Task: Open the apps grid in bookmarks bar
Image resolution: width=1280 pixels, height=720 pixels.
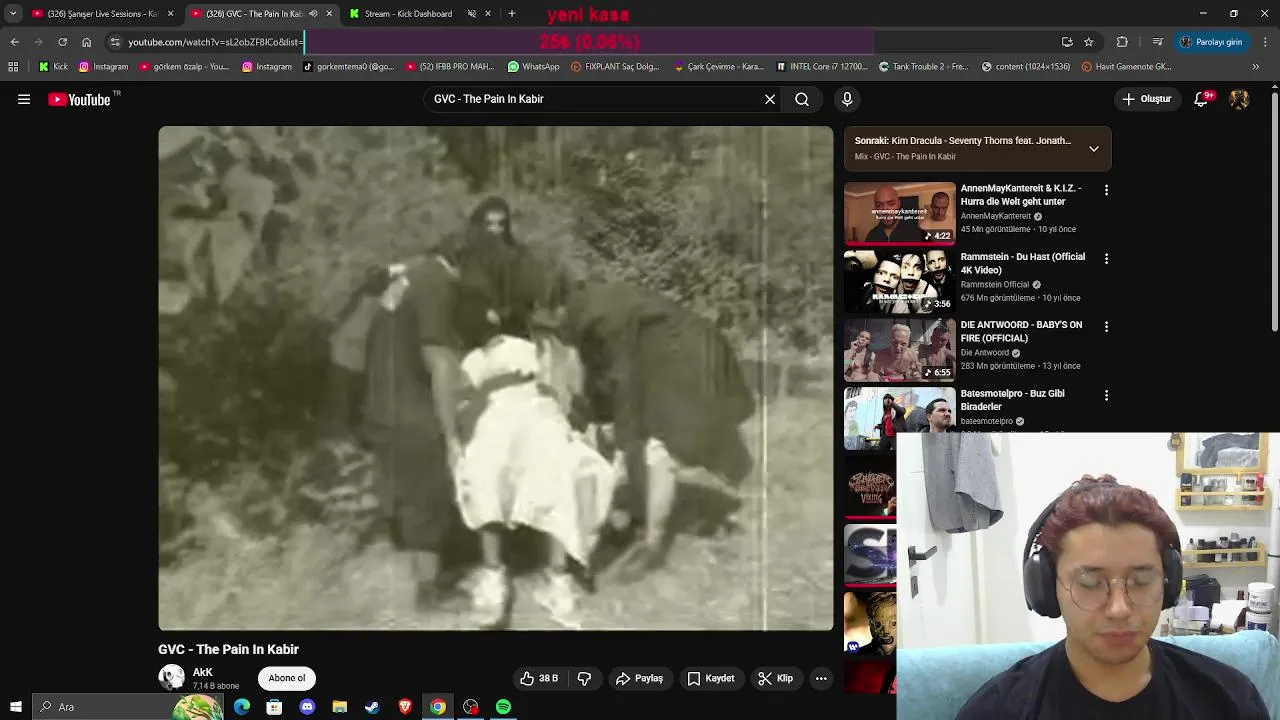Action: pyautogui.click(x=13, y=67)
